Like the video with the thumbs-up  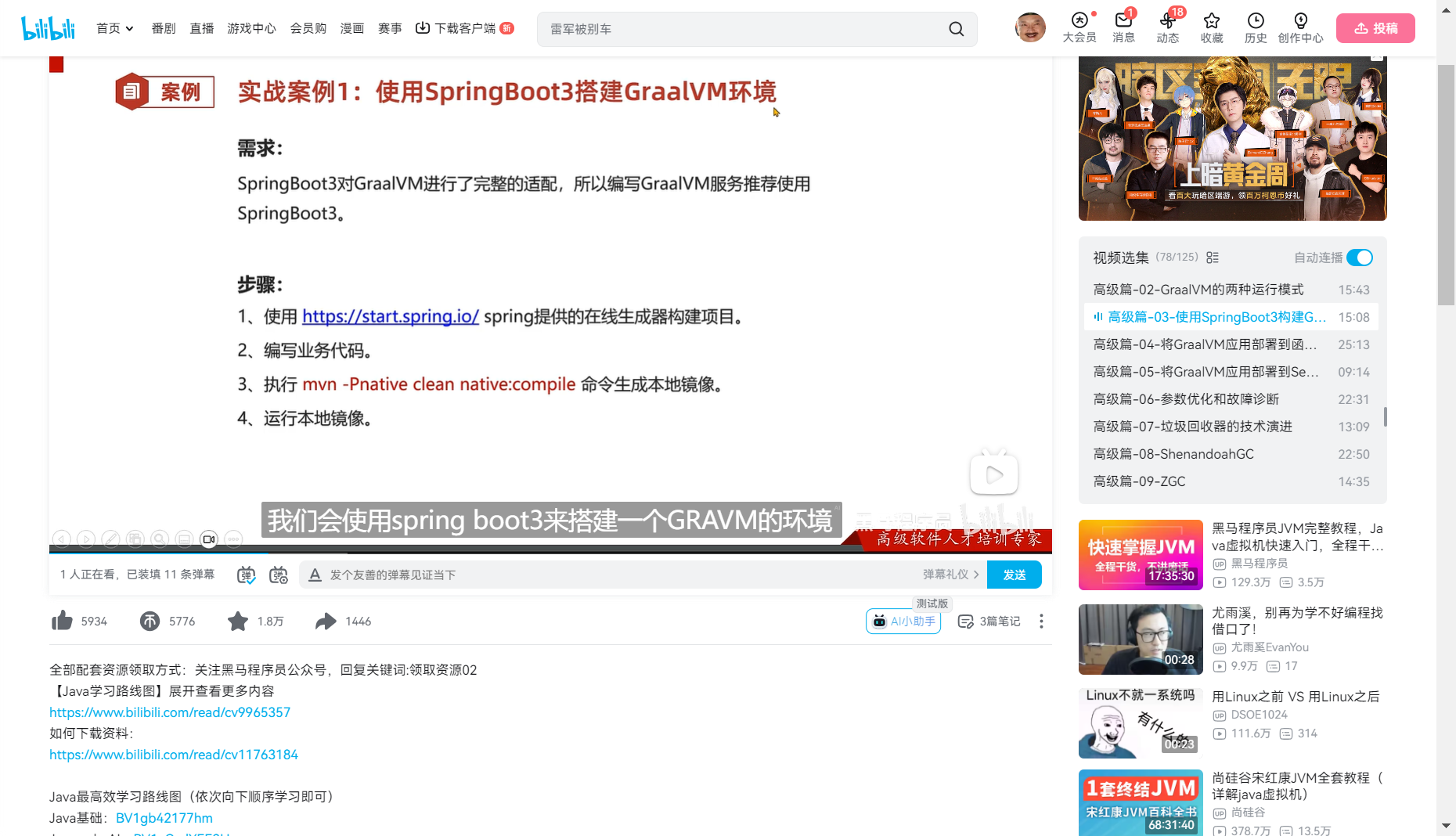click(62, 621)
